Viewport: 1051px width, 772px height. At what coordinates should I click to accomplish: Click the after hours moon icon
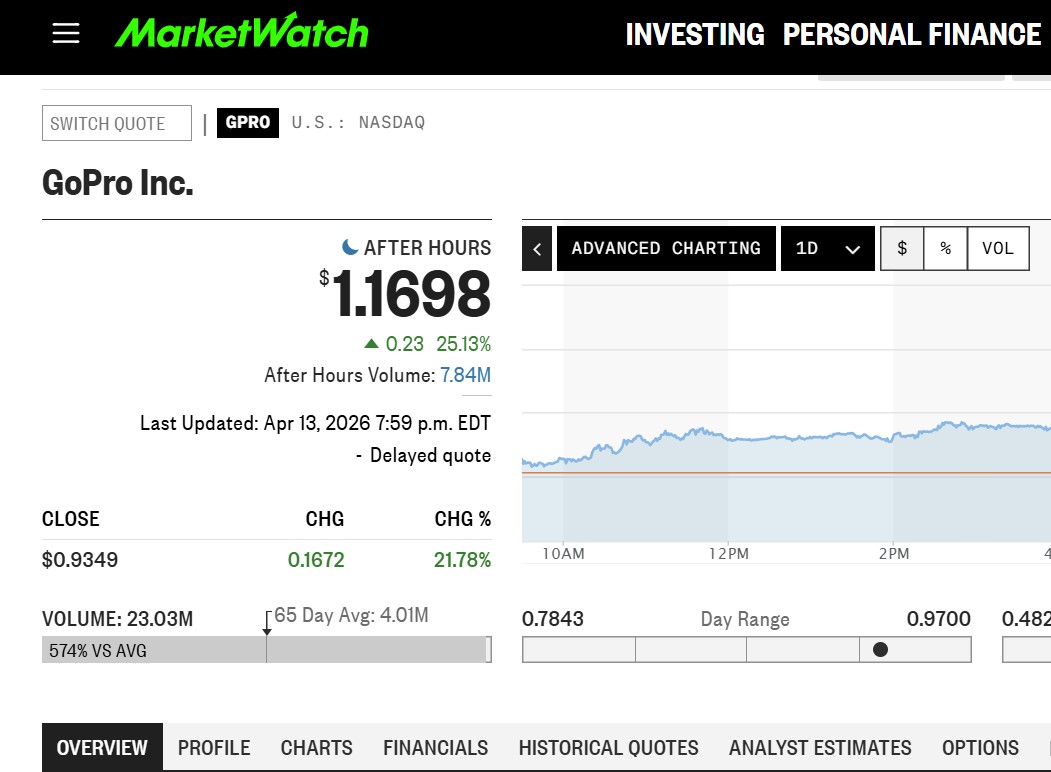(350, 247)
